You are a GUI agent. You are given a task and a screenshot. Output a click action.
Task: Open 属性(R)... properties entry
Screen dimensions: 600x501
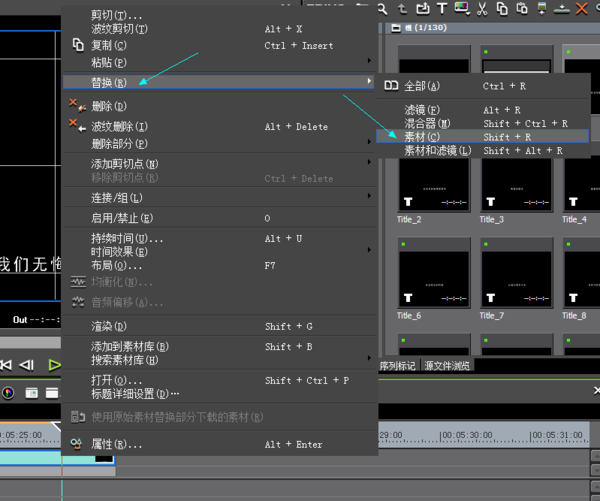pos(219,444)
